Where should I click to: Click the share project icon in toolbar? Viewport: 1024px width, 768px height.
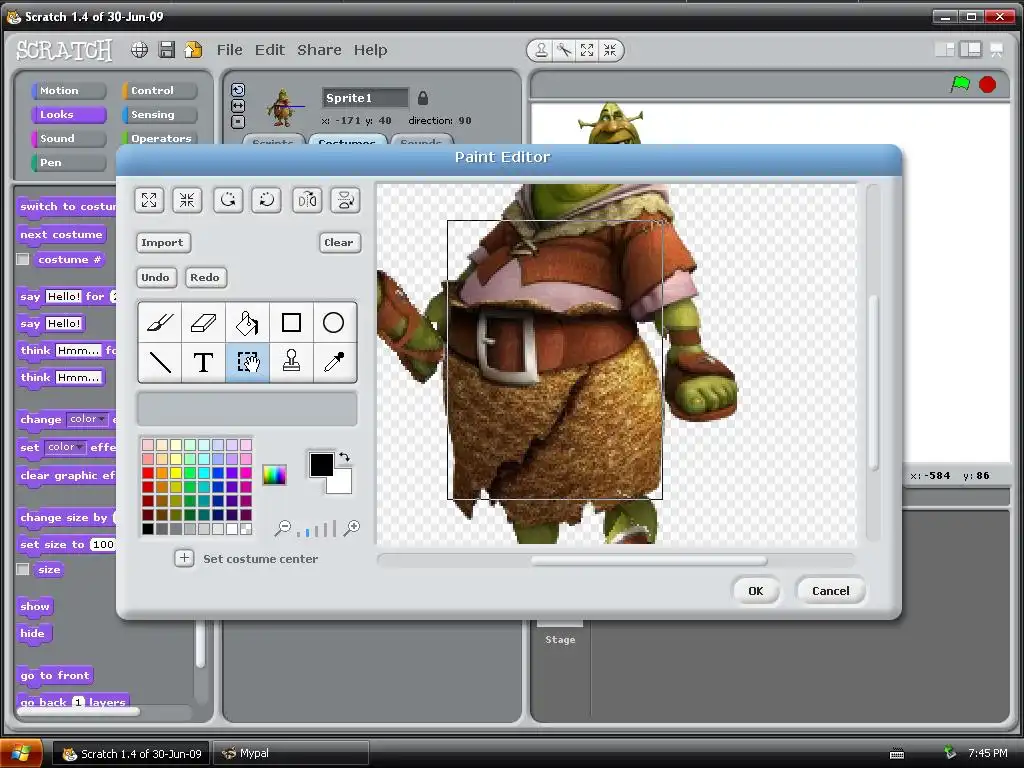[193, 50]
